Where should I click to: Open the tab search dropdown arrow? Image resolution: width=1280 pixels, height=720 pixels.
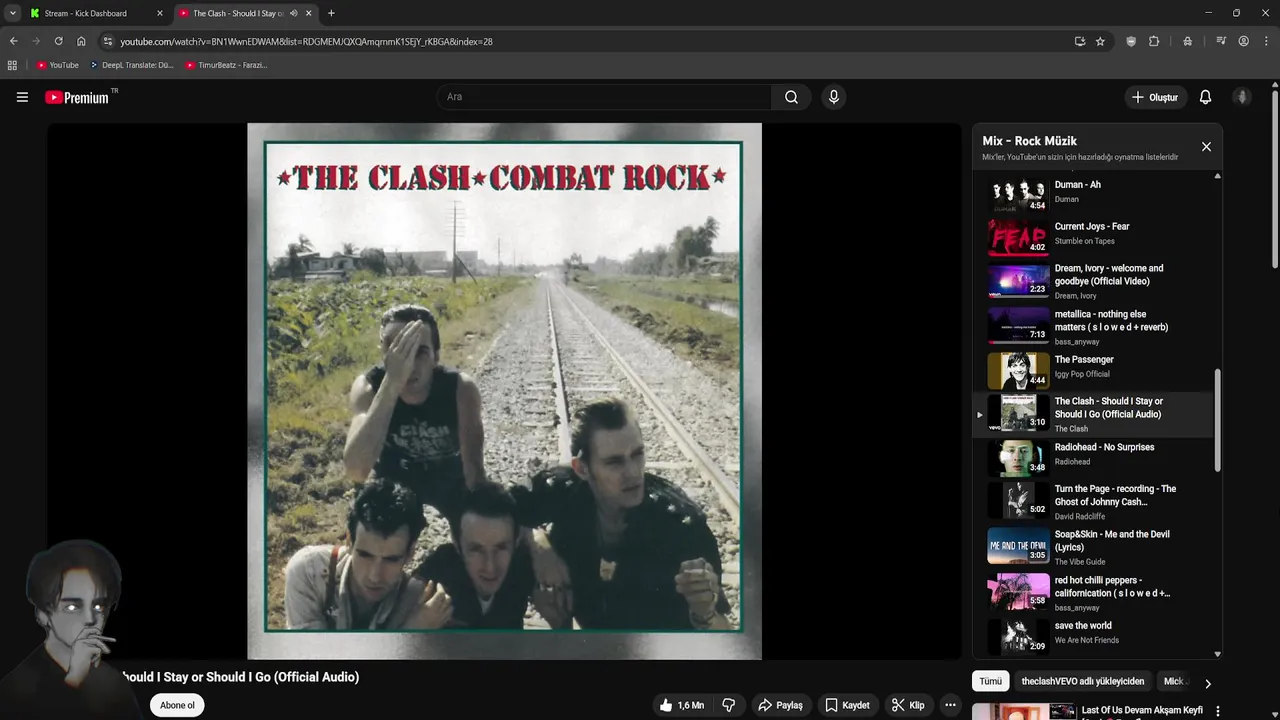(12, 13)
